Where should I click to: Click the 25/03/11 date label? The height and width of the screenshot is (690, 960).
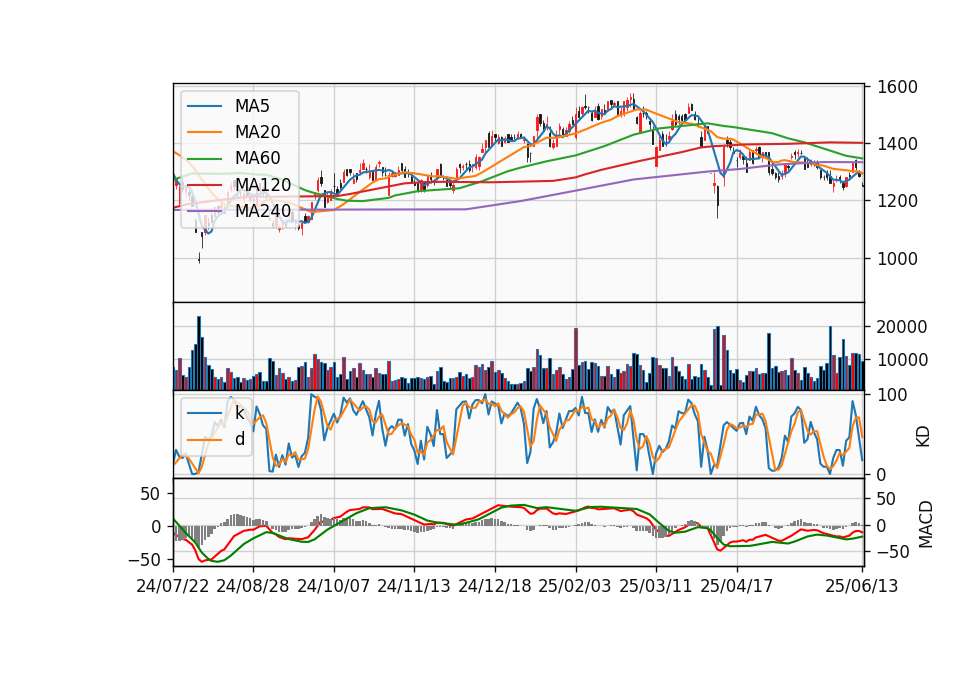click(x=656, y=586)
